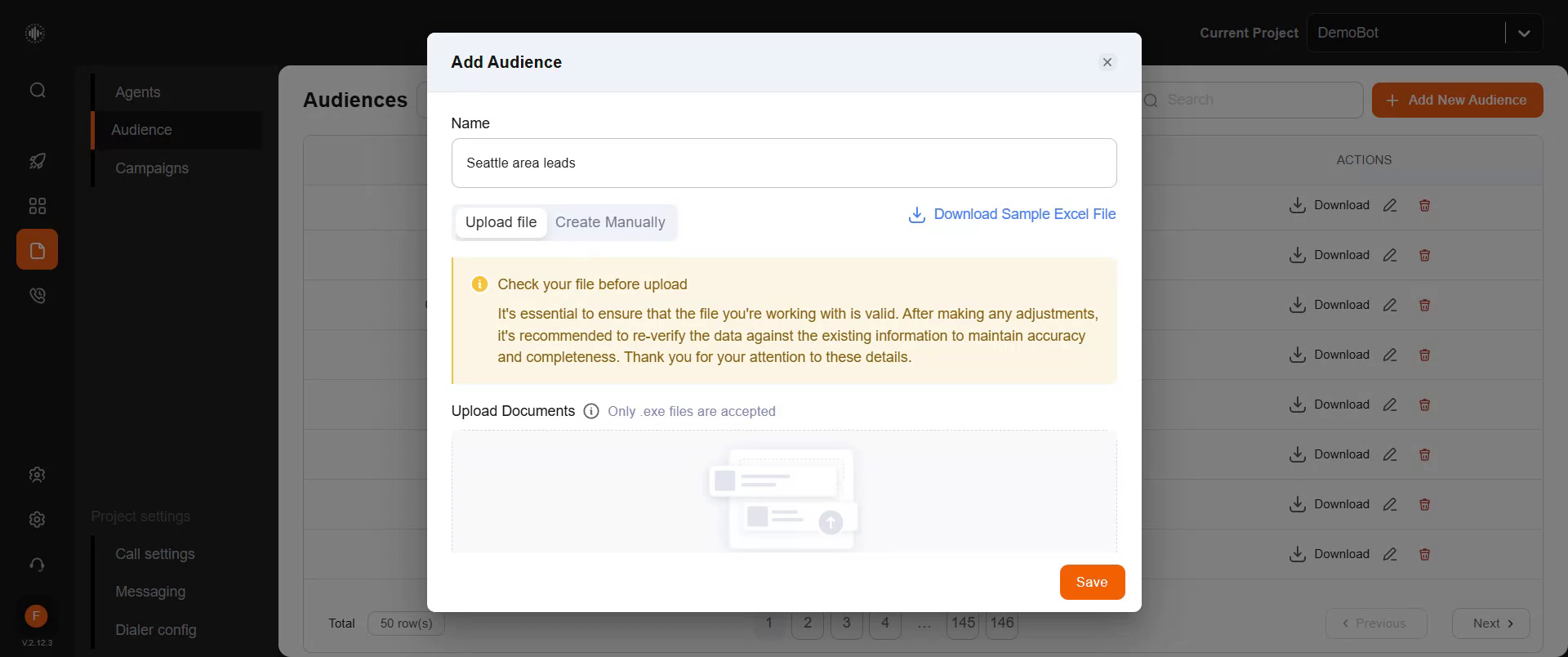The height and width of the screenshot is (657, 1568).
Task: Expand the Current Project dropdown arrow
Action: point(1524,34)
